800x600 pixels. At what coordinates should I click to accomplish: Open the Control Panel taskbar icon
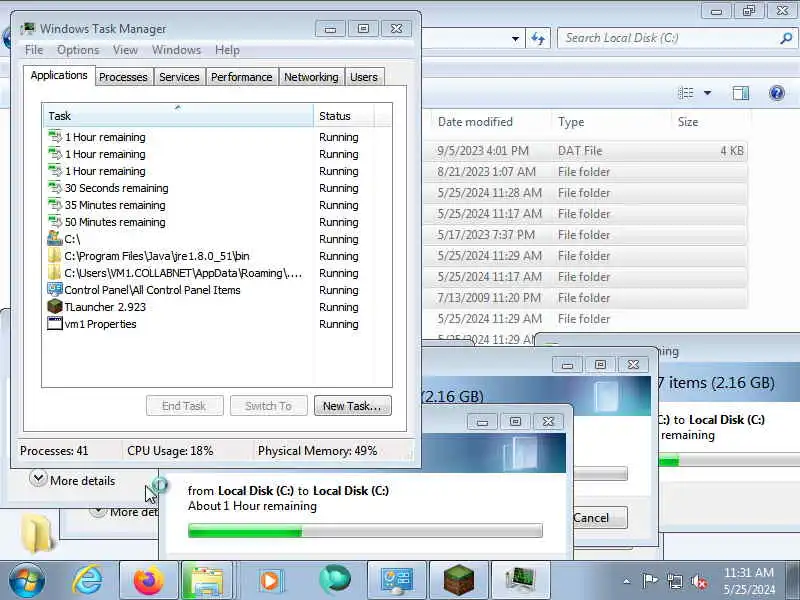[396, 581]
